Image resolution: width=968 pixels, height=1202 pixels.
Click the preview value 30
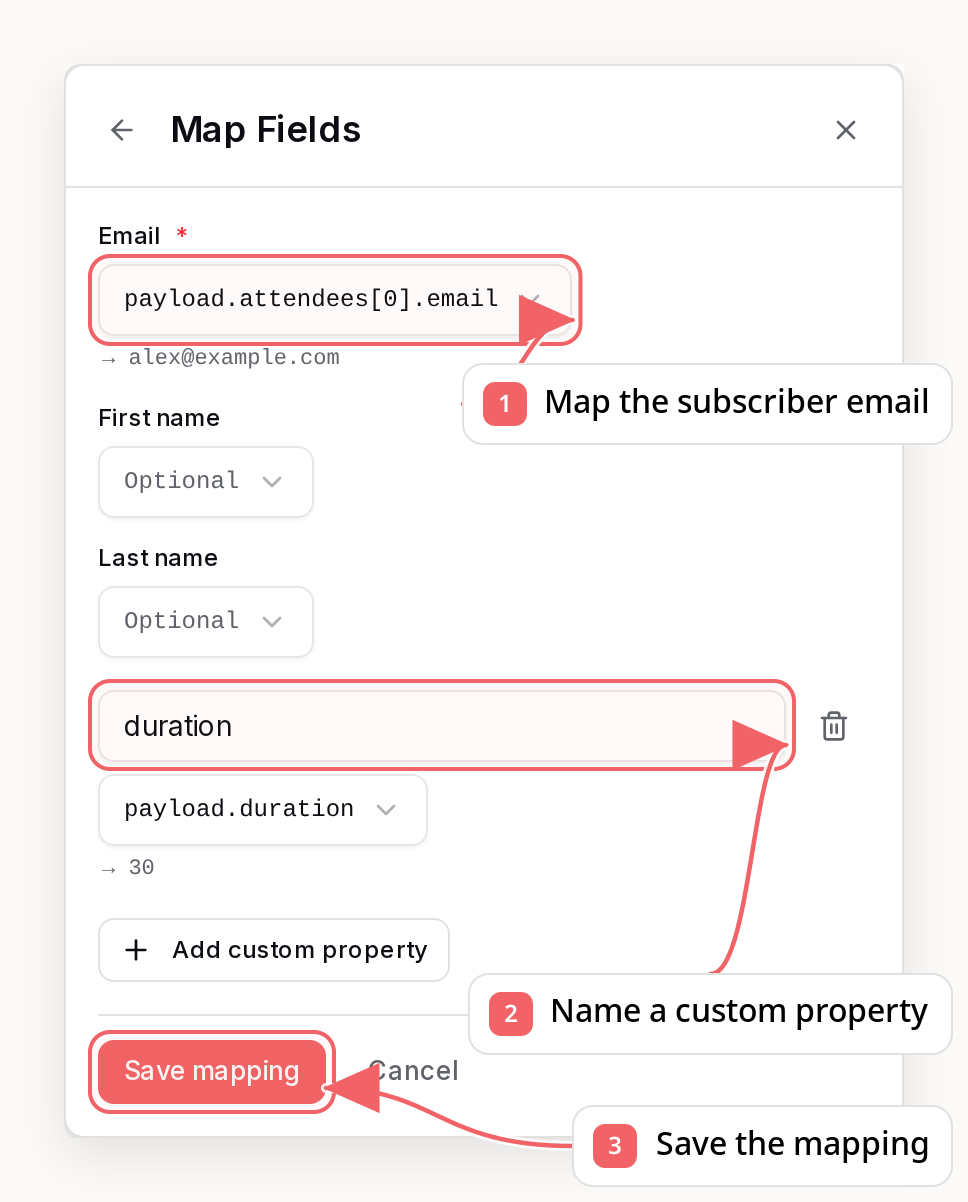click(x=141, y=868)
